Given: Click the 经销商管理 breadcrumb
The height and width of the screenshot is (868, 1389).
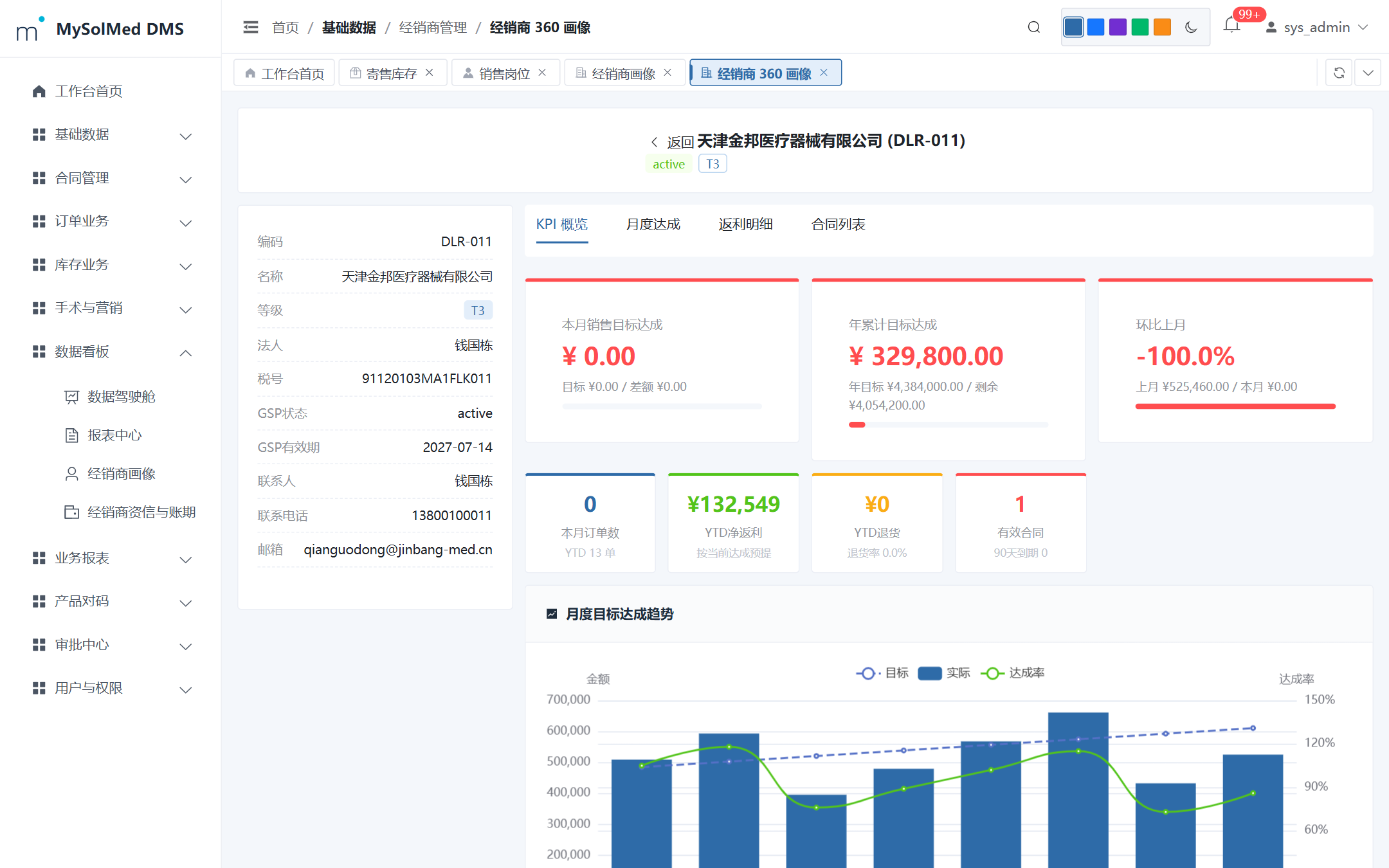Looking at the screenshot, I should click(433, 28).
